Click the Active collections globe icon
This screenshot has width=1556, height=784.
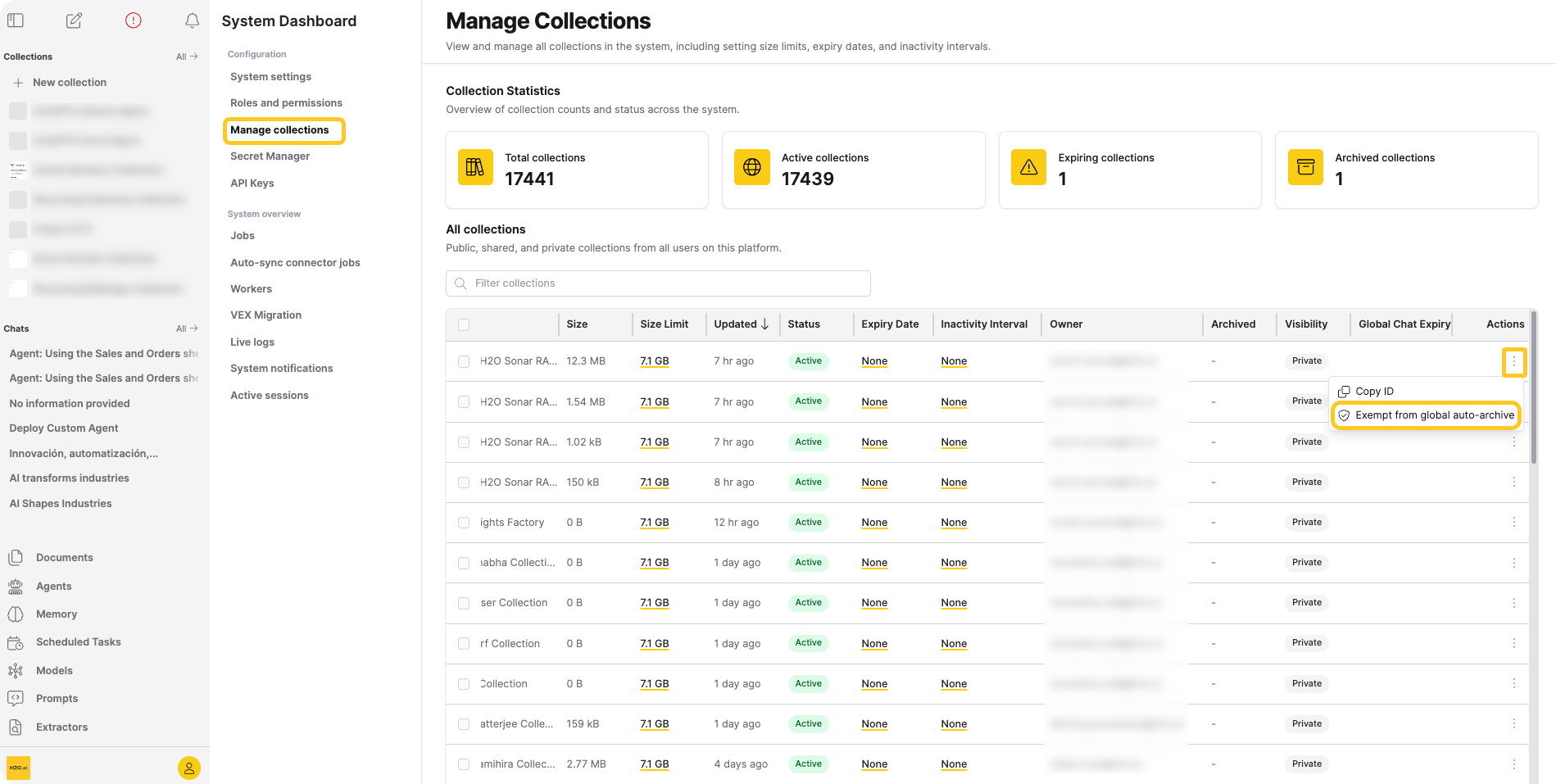[752, 167]
